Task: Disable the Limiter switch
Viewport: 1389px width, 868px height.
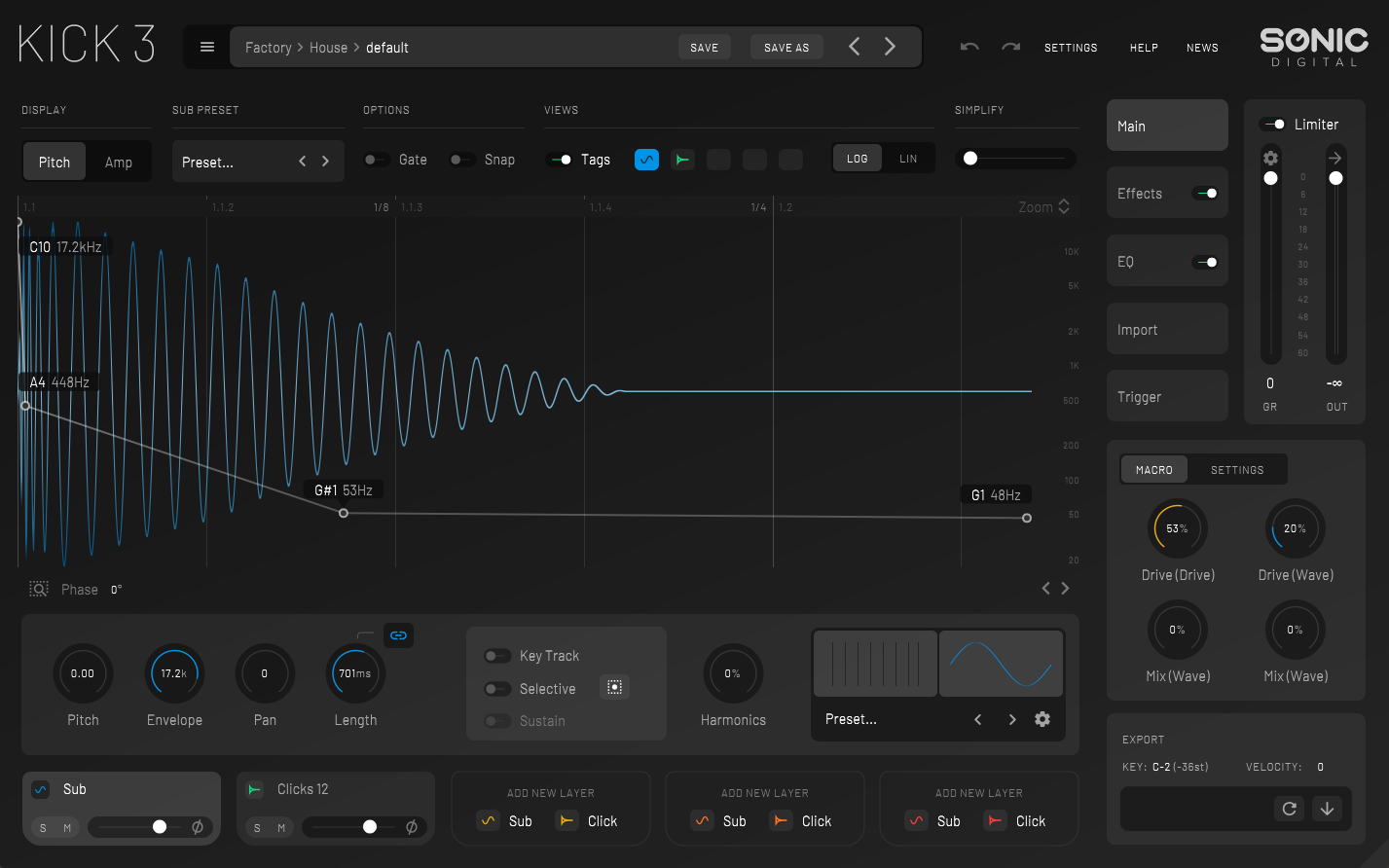Action: point(1273,125)
